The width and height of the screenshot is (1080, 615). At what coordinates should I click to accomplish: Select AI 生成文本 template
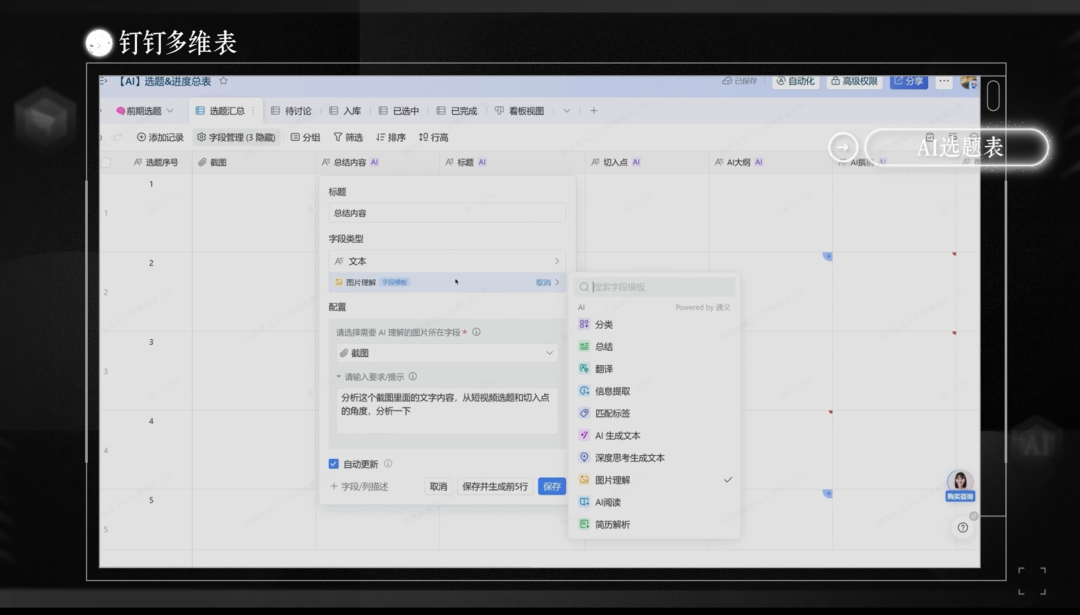coord(654,435)
